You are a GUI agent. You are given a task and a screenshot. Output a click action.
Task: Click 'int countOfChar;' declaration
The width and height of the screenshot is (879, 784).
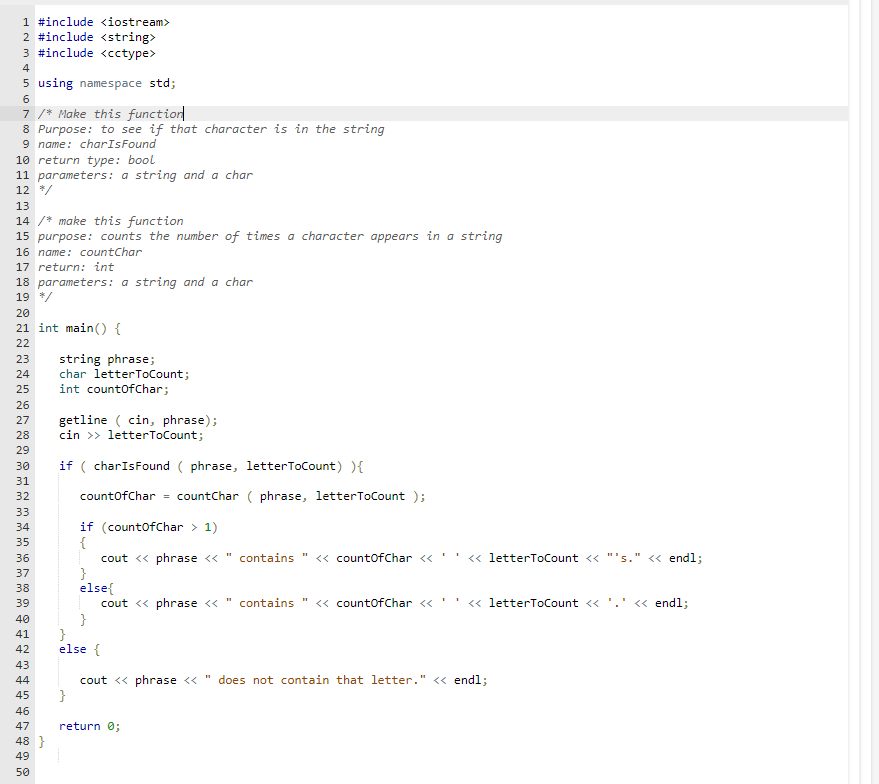(114, 389)
